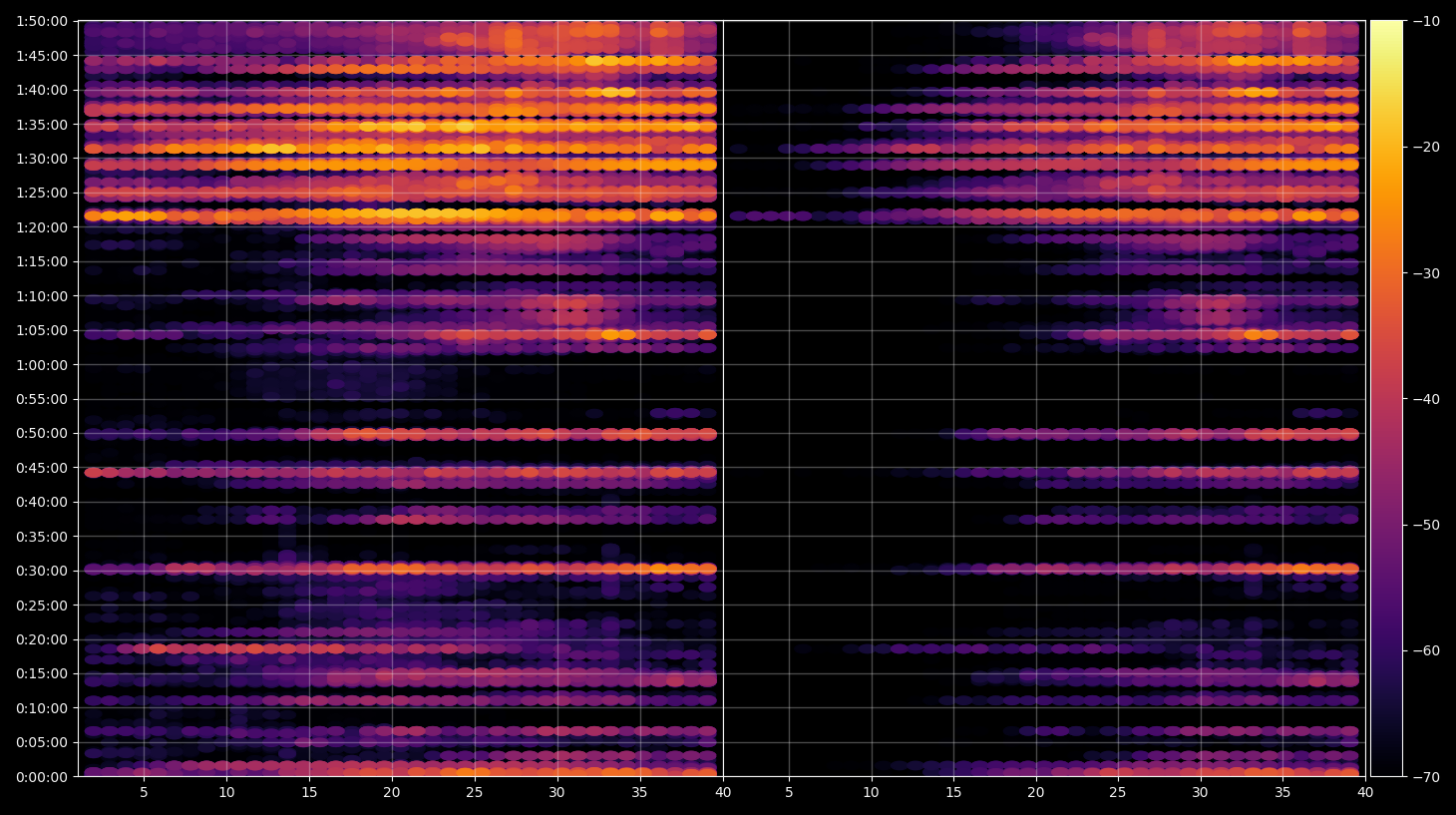
Task: Click the −20 colorbar tick label
Action: point(1426,147)
